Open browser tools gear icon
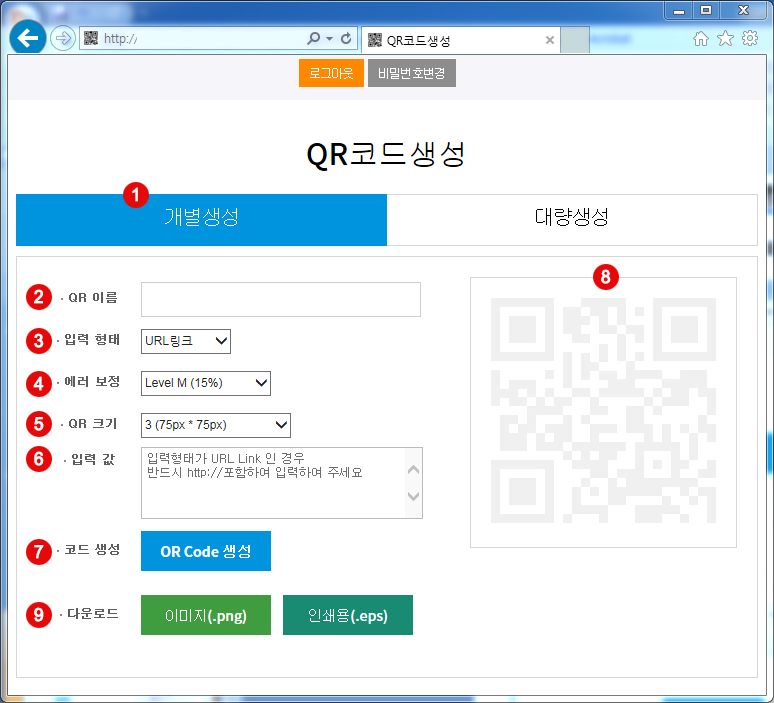 tap(750, 38)
